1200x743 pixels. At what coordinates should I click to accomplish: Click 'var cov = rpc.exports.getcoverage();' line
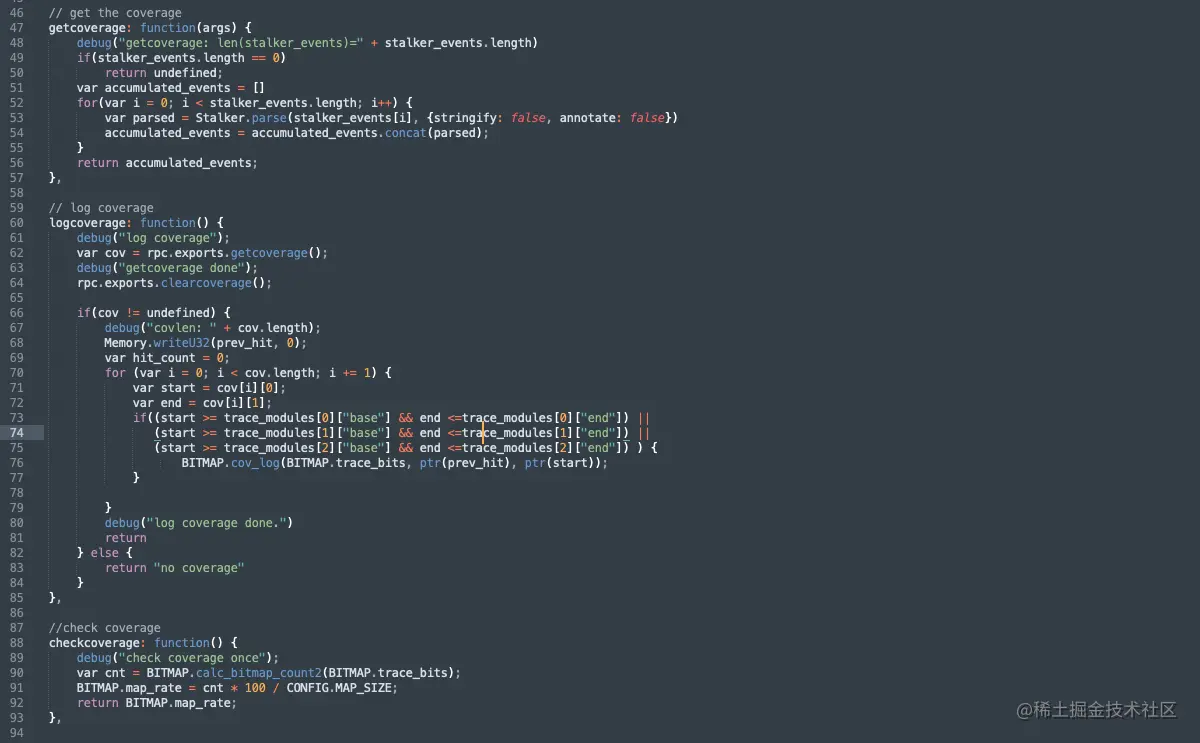[x=202, y=253]
